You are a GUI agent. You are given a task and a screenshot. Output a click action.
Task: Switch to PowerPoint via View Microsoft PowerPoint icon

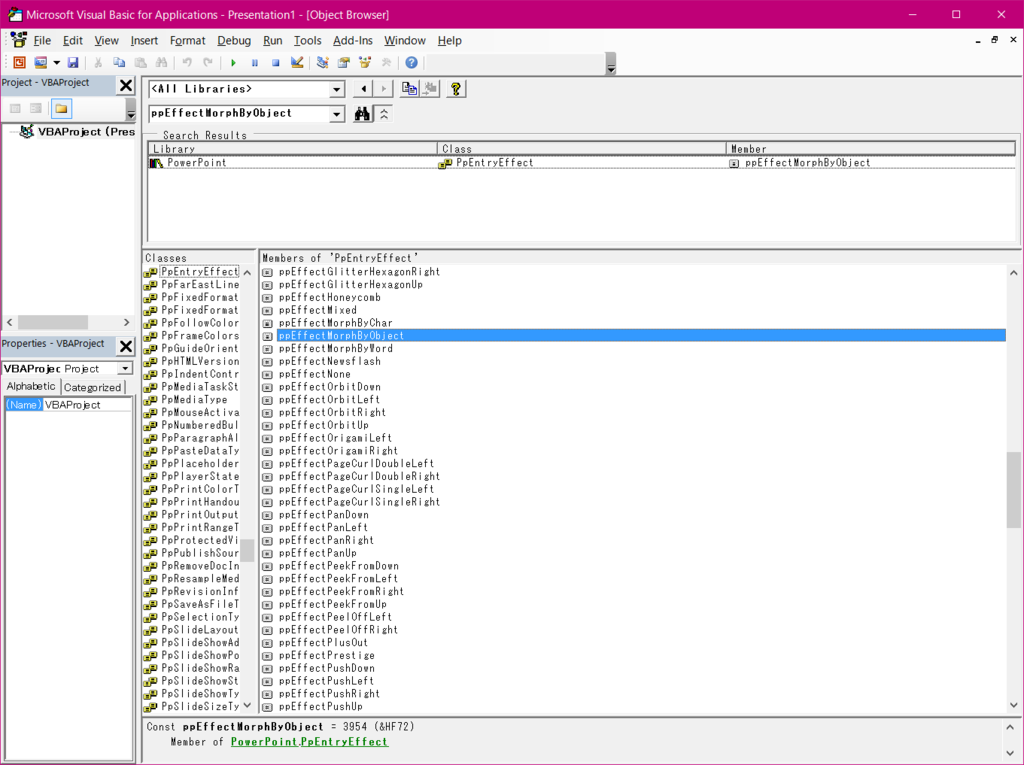[x=20, y=63]
